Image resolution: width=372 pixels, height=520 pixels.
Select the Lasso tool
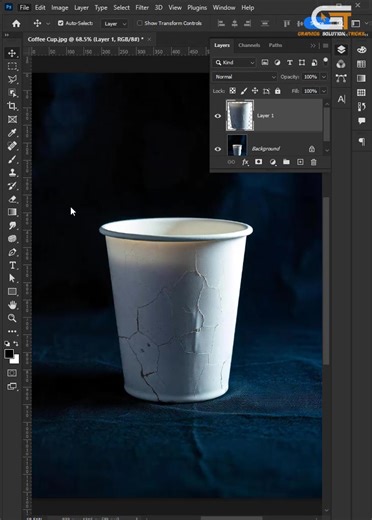pos(12,80)
